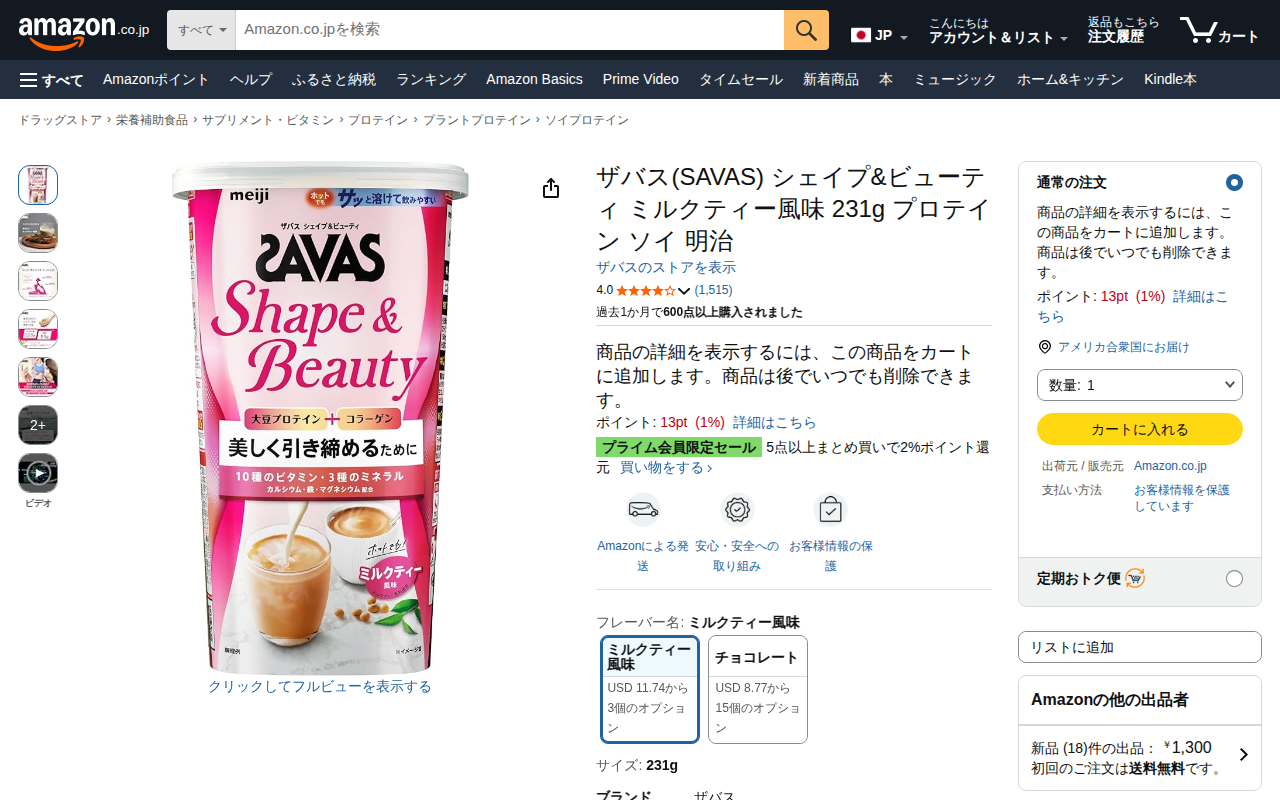
Task: Click the プラントプロテイン breadcrumb
Action: click(477, 120)
